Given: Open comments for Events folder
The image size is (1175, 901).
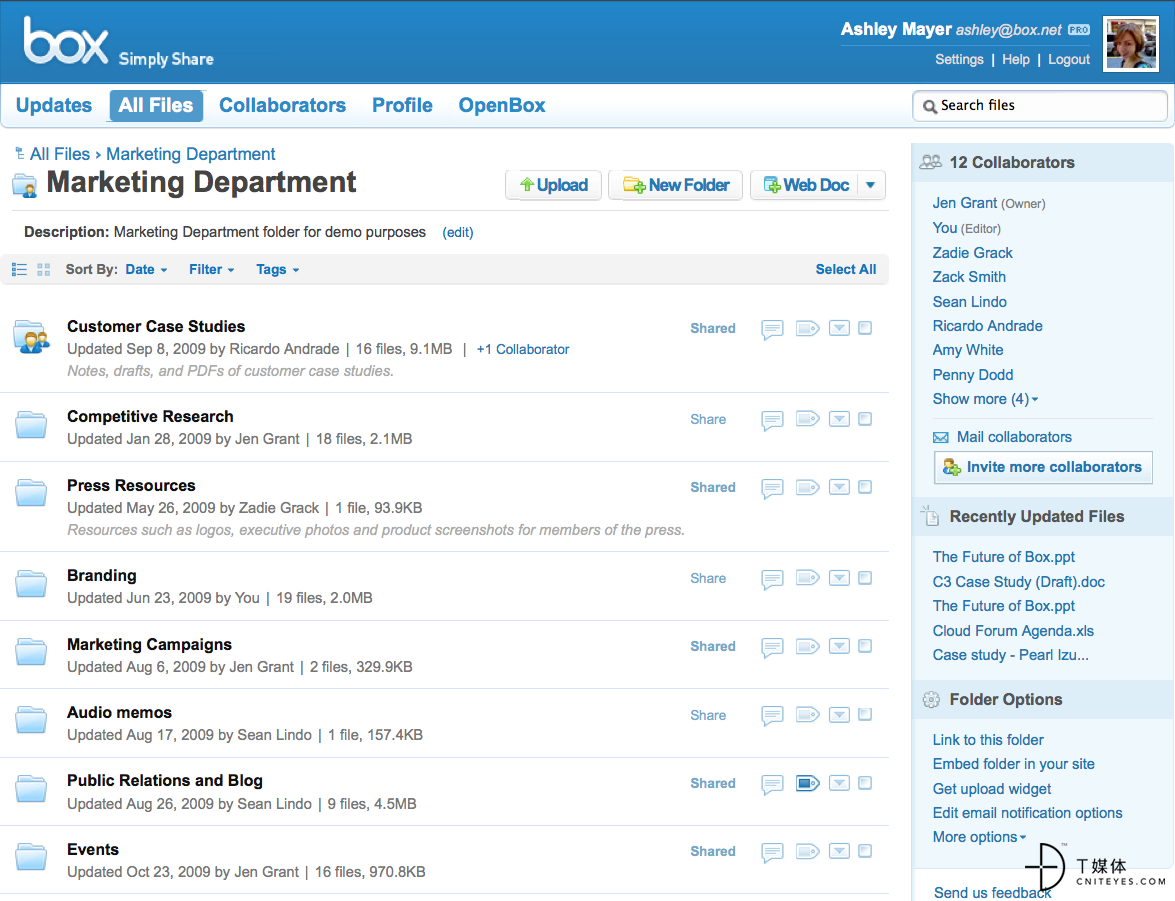Looking at the screenshot, I should 772,853.
